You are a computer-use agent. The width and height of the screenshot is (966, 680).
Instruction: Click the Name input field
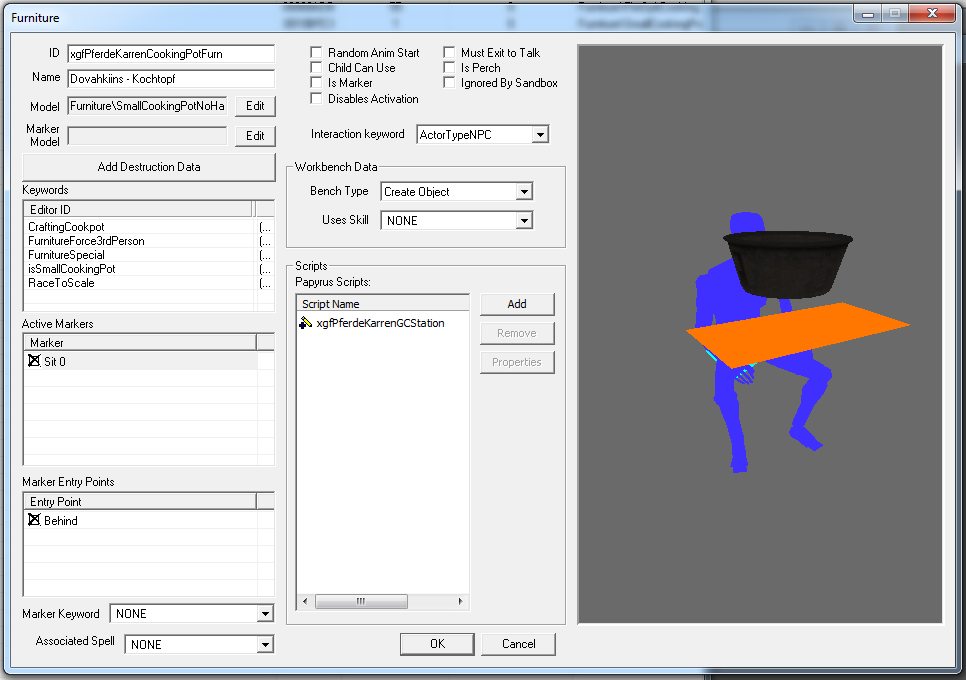tap(170, 78)
